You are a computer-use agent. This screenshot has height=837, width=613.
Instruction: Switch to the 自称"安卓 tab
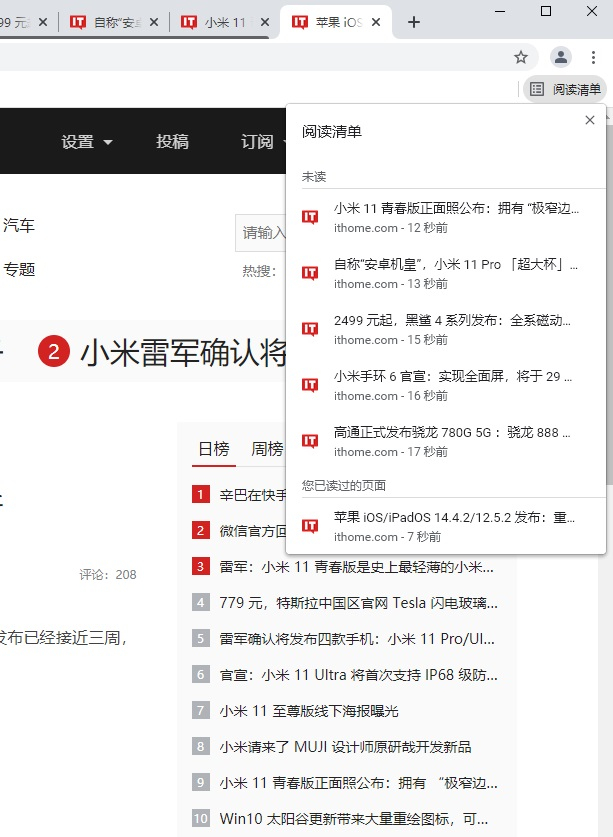114,22
